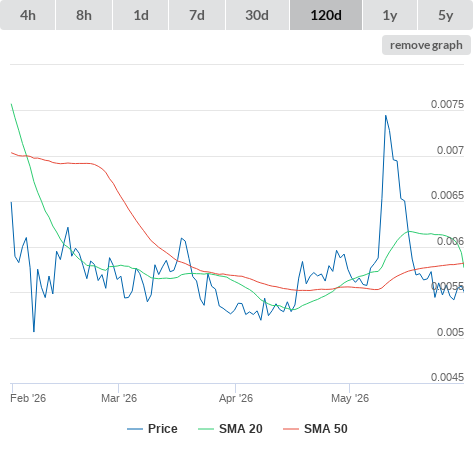Click the Apr '26 axis tick label
Viewport: 474px width, 455px height.
pyautogui.click(x=236, y=398)
